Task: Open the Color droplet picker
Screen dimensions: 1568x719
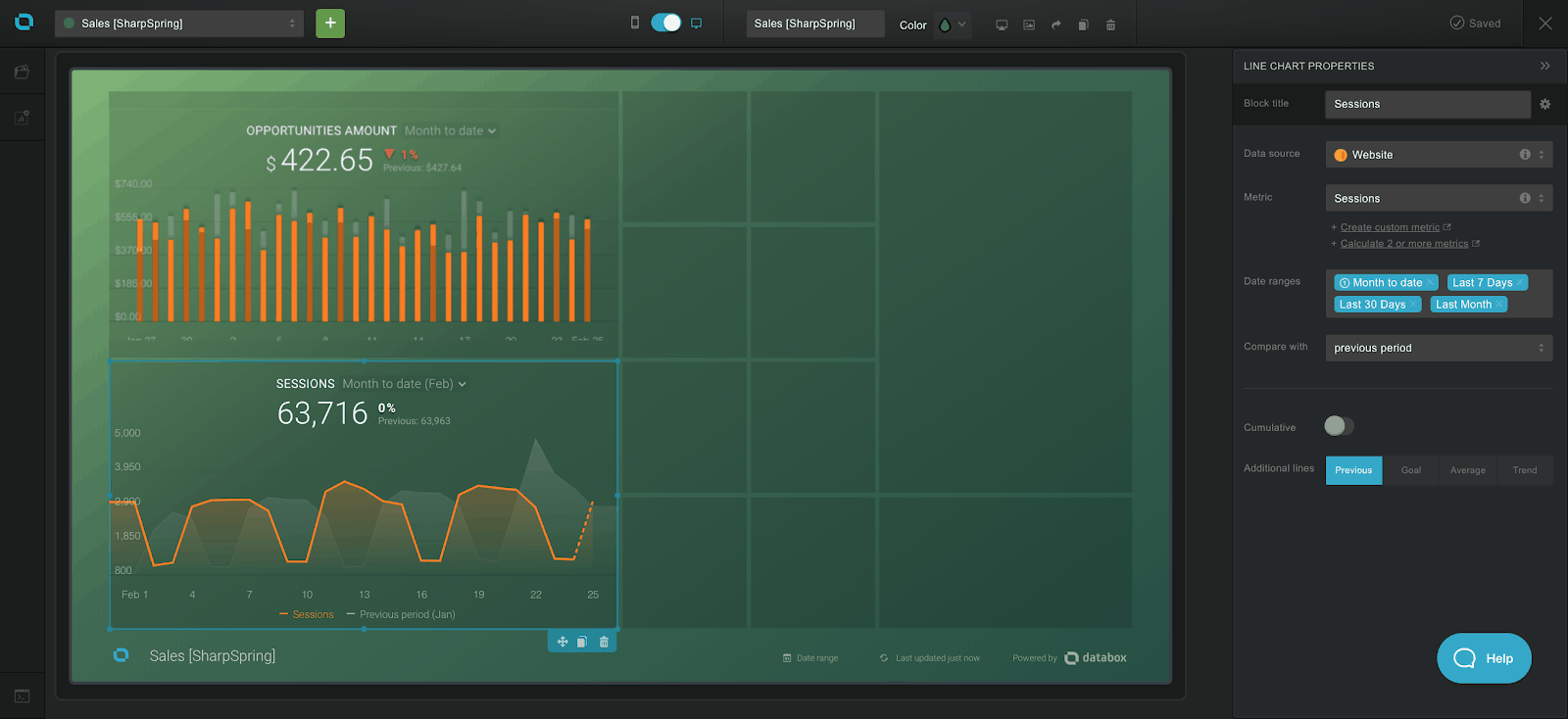Action: coord(952,24)
